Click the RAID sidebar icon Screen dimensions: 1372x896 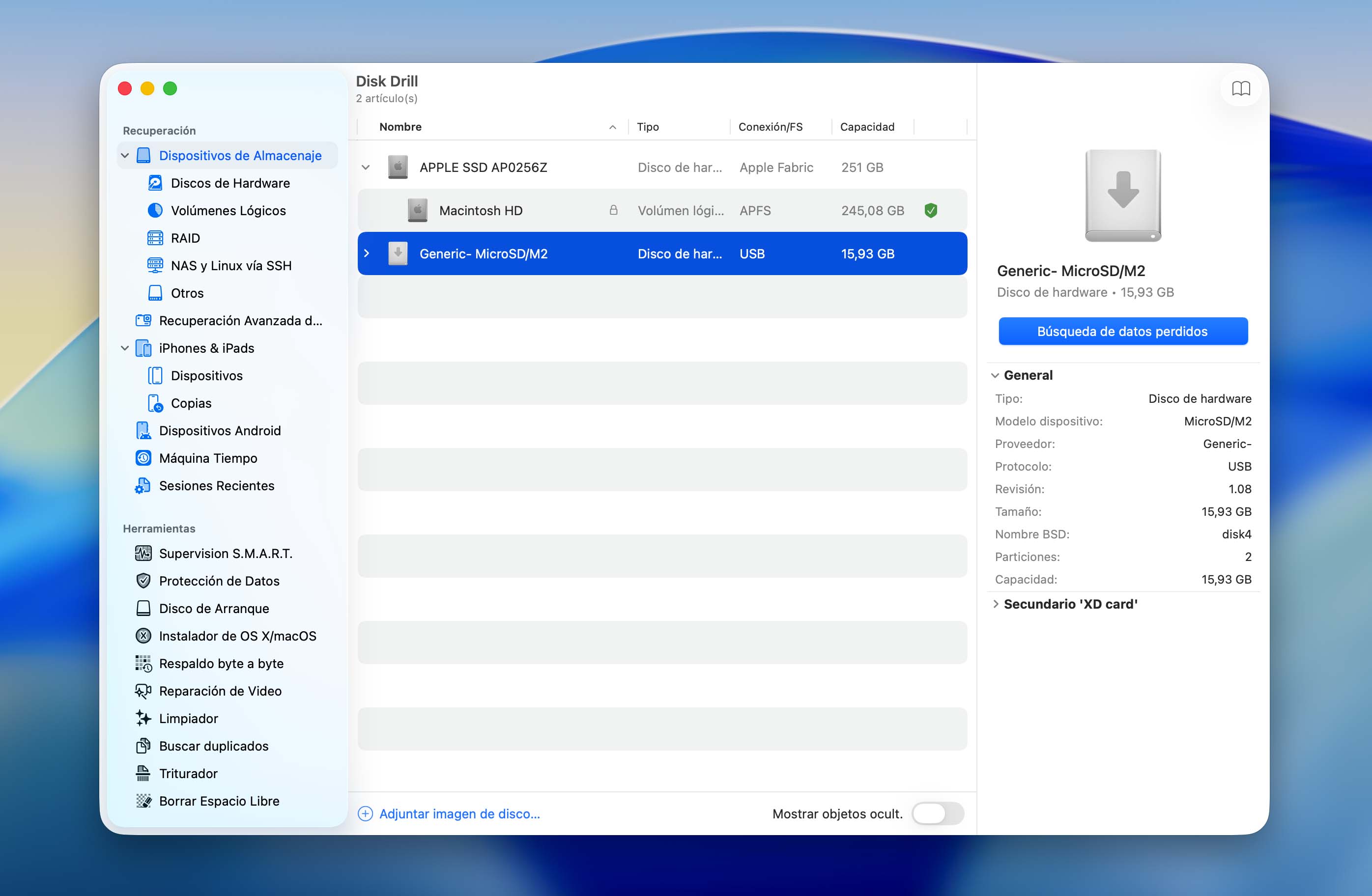pos(154,238)
